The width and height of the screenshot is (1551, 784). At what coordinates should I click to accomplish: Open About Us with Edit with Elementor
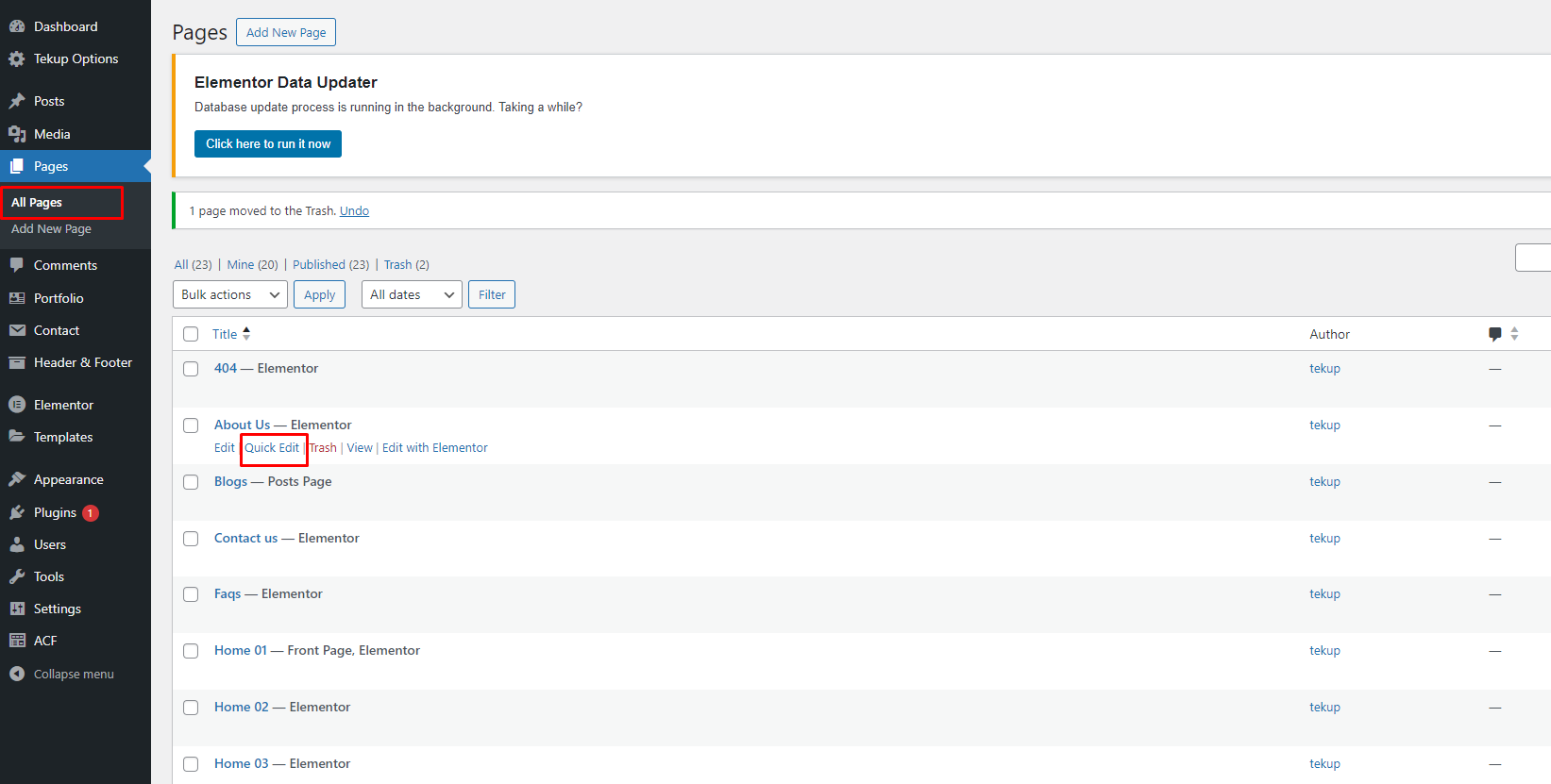click(435, 448)
